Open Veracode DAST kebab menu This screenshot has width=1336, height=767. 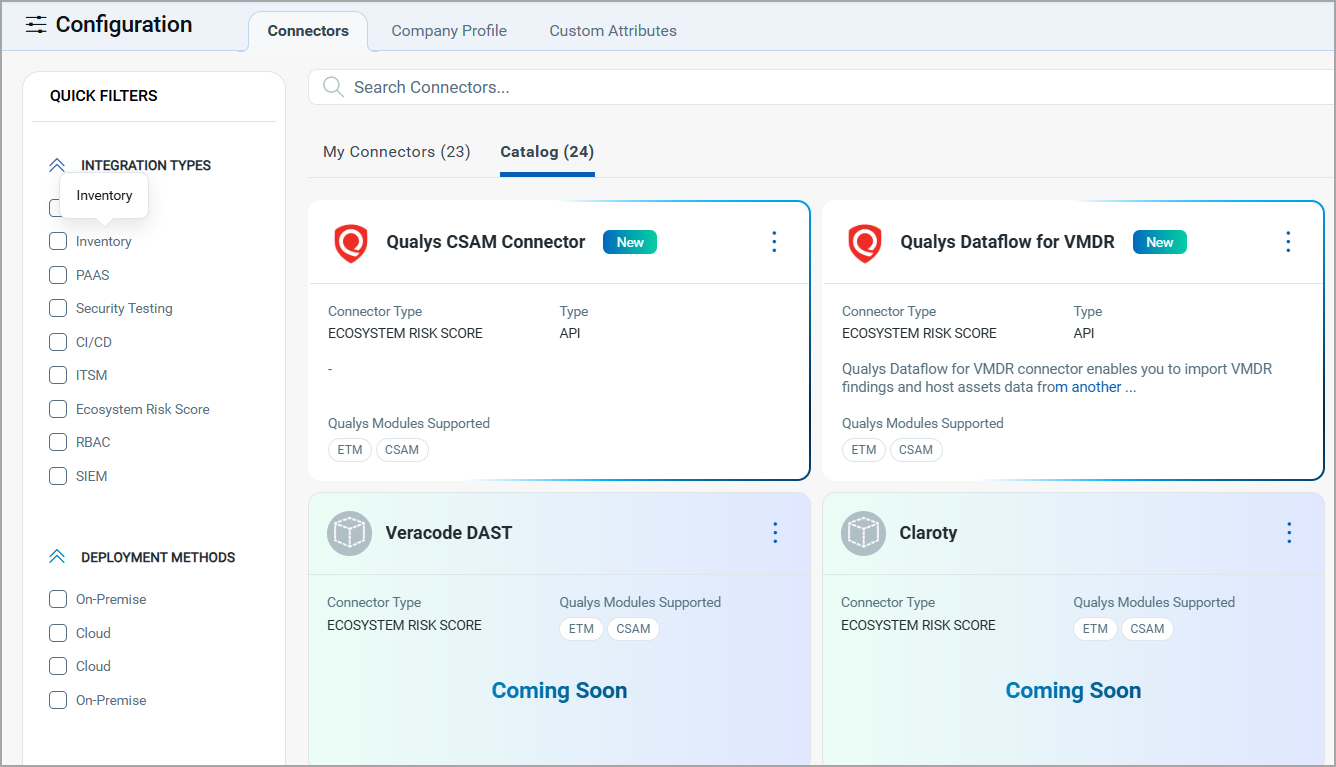pos(775,533)
